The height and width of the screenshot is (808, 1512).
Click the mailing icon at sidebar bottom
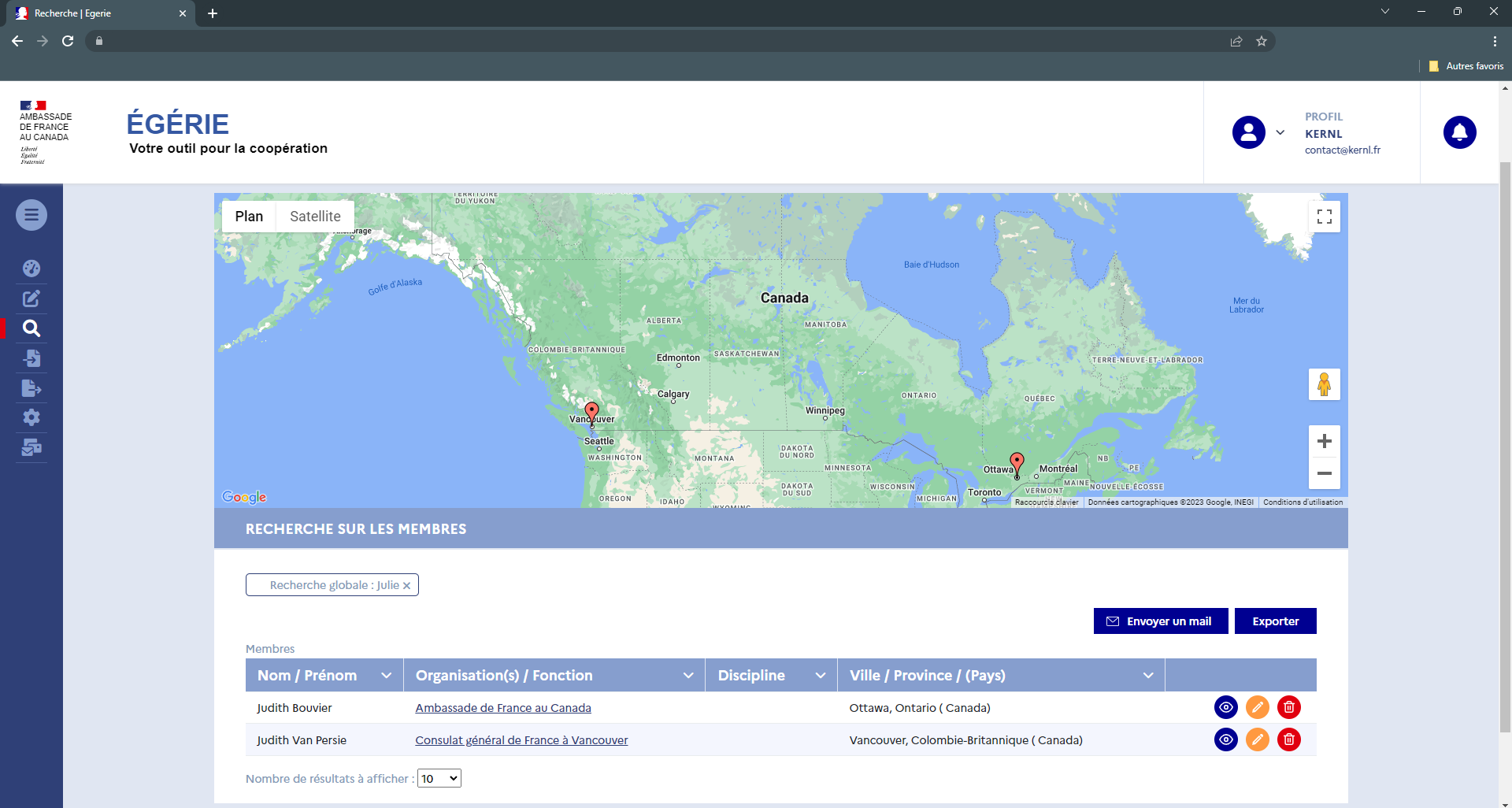(31, 447)
